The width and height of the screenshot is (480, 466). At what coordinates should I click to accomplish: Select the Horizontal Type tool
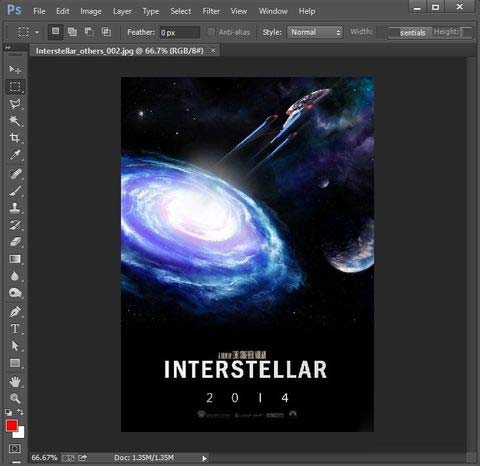15,329
